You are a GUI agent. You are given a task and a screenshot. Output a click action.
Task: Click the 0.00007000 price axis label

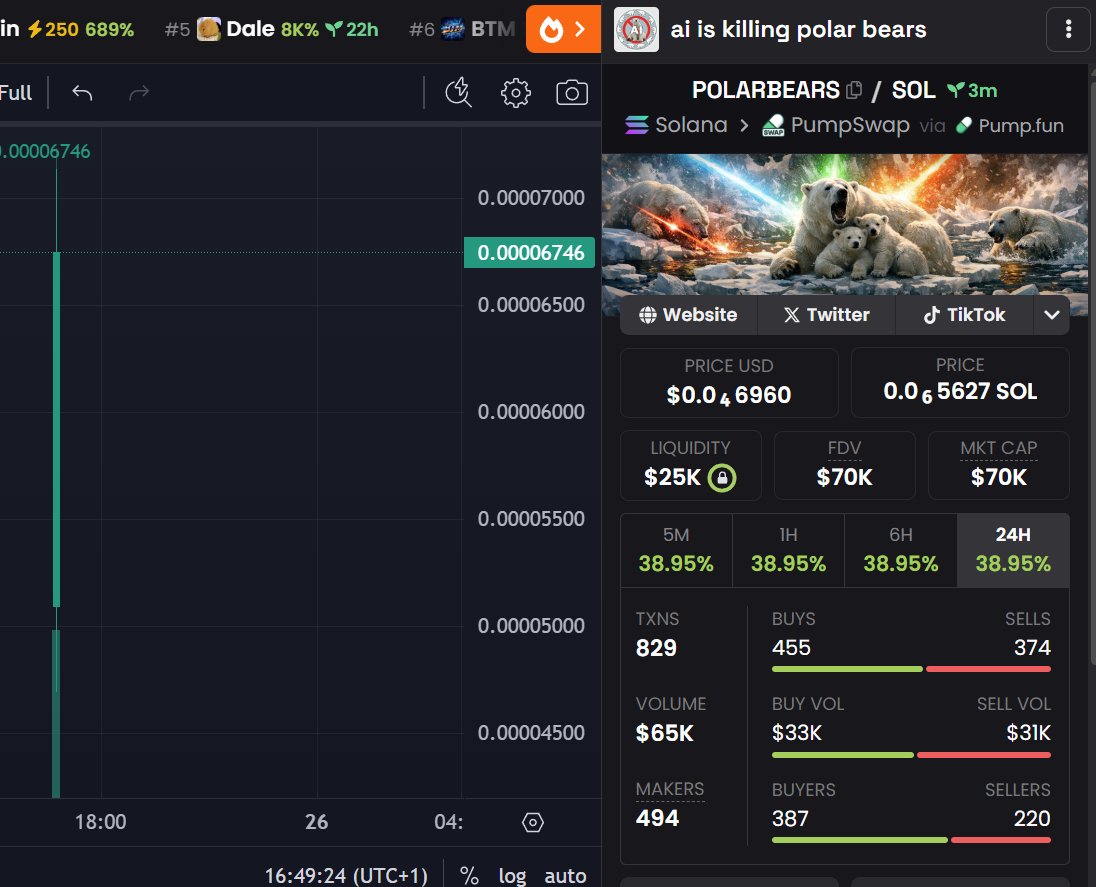531,198
